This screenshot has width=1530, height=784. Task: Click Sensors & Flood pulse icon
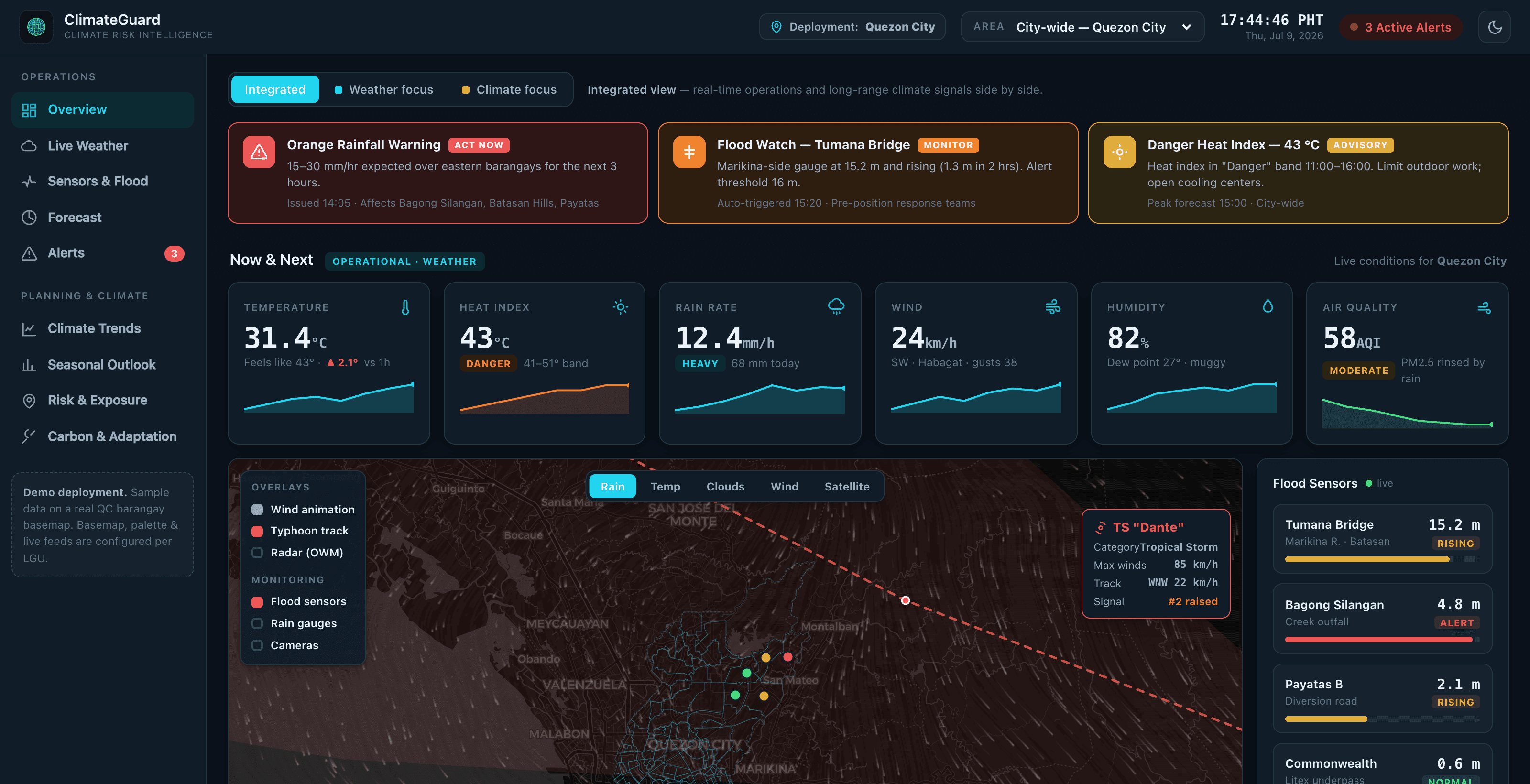coord(29,181)
